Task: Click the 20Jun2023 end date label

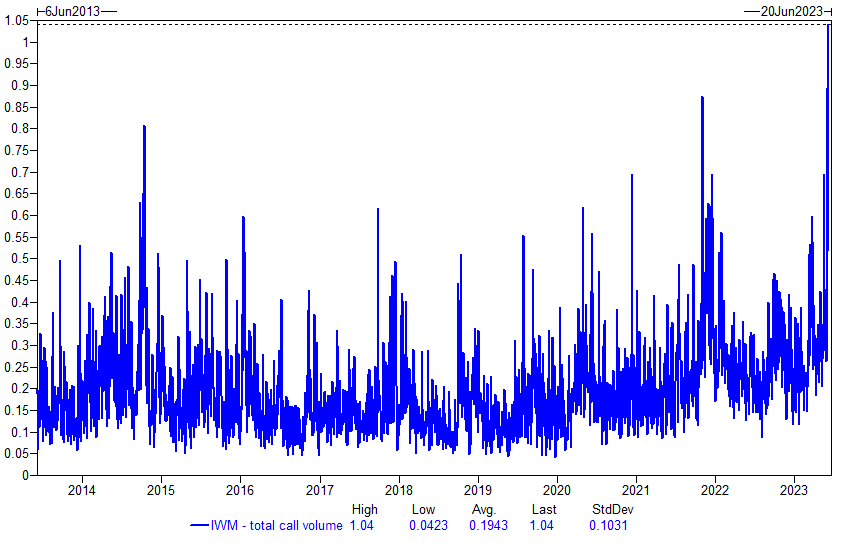Action: 791,11
